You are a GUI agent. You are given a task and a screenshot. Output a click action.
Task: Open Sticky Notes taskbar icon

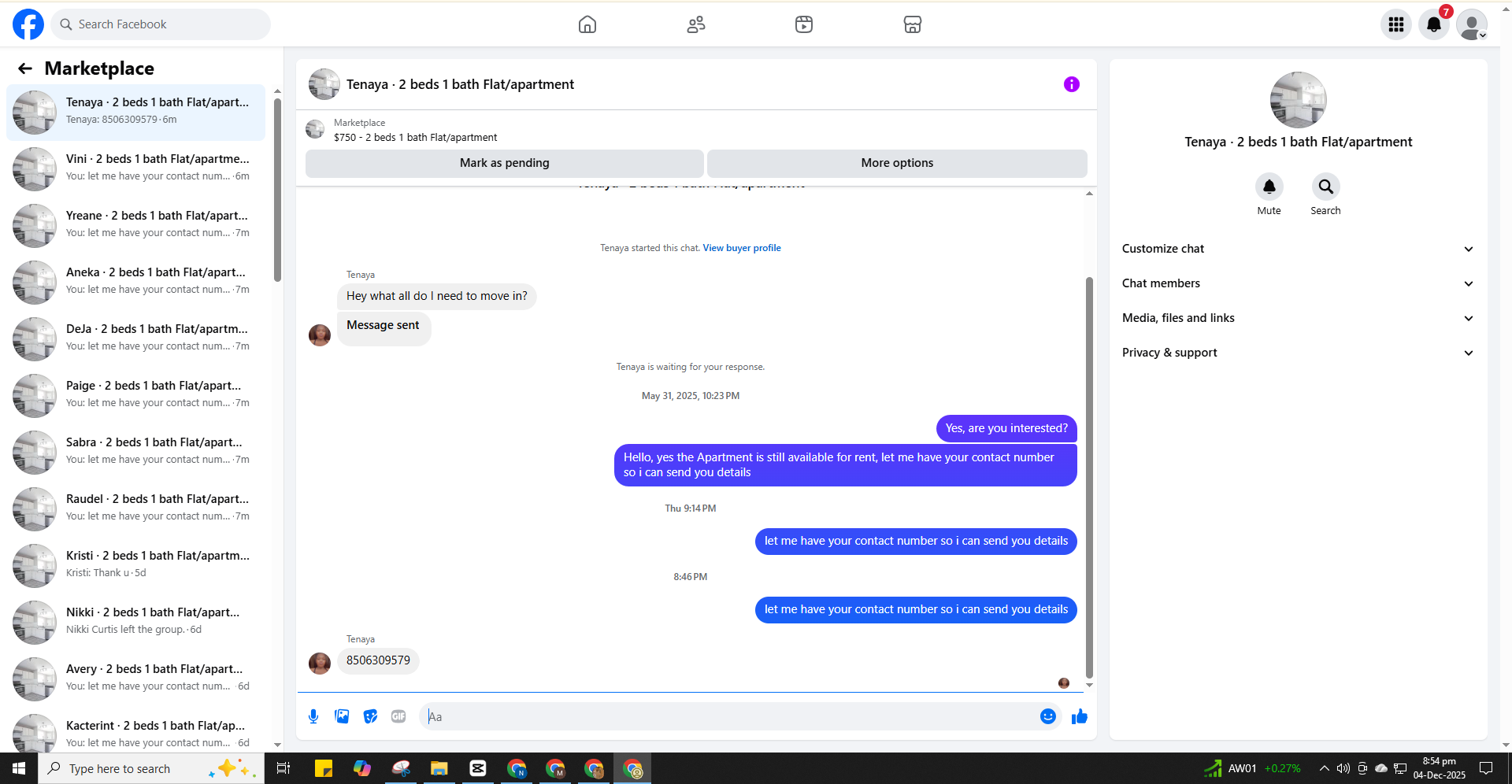coord(324,768)
